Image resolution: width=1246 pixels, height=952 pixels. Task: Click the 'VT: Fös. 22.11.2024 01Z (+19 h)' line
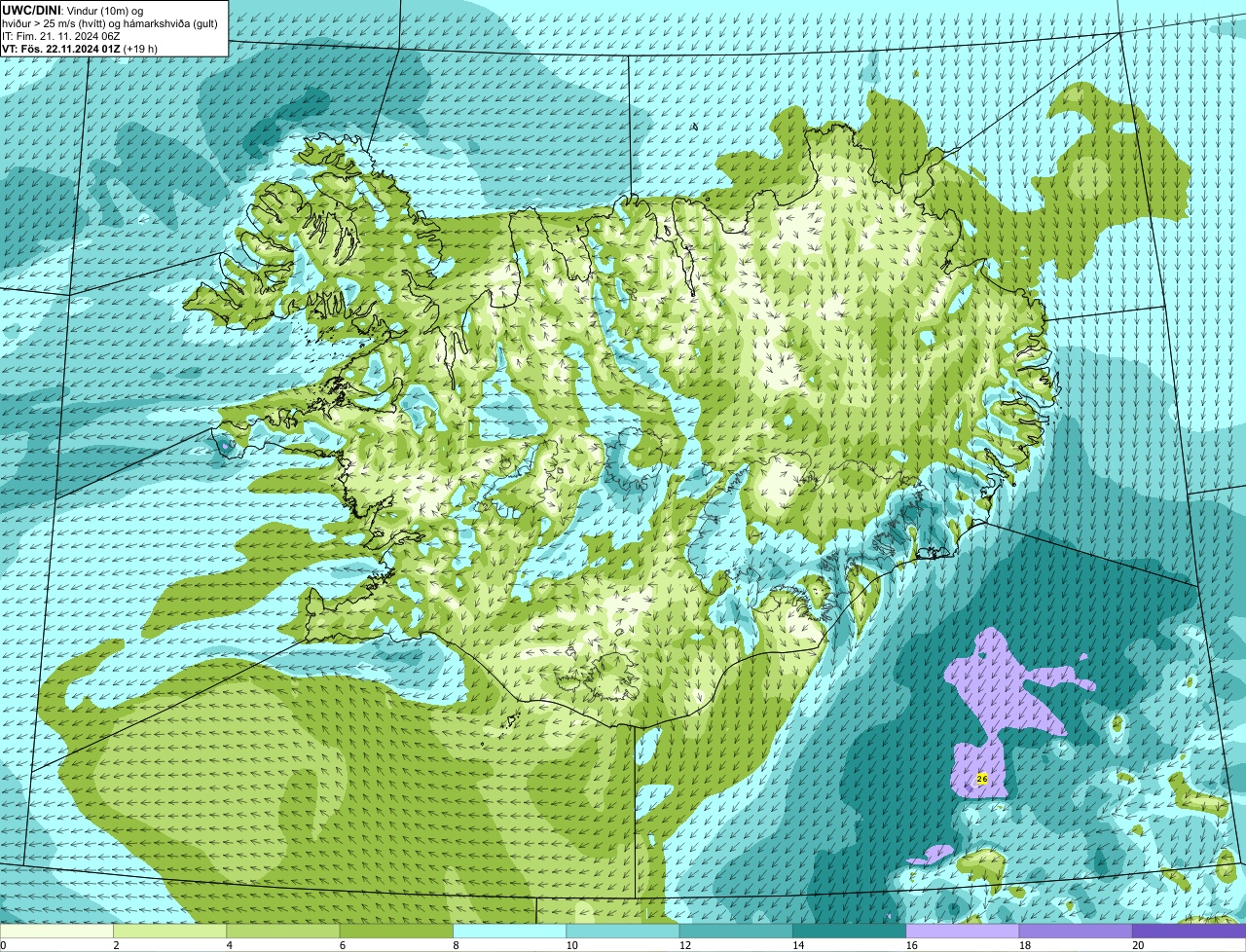click(x=80, y=48)
